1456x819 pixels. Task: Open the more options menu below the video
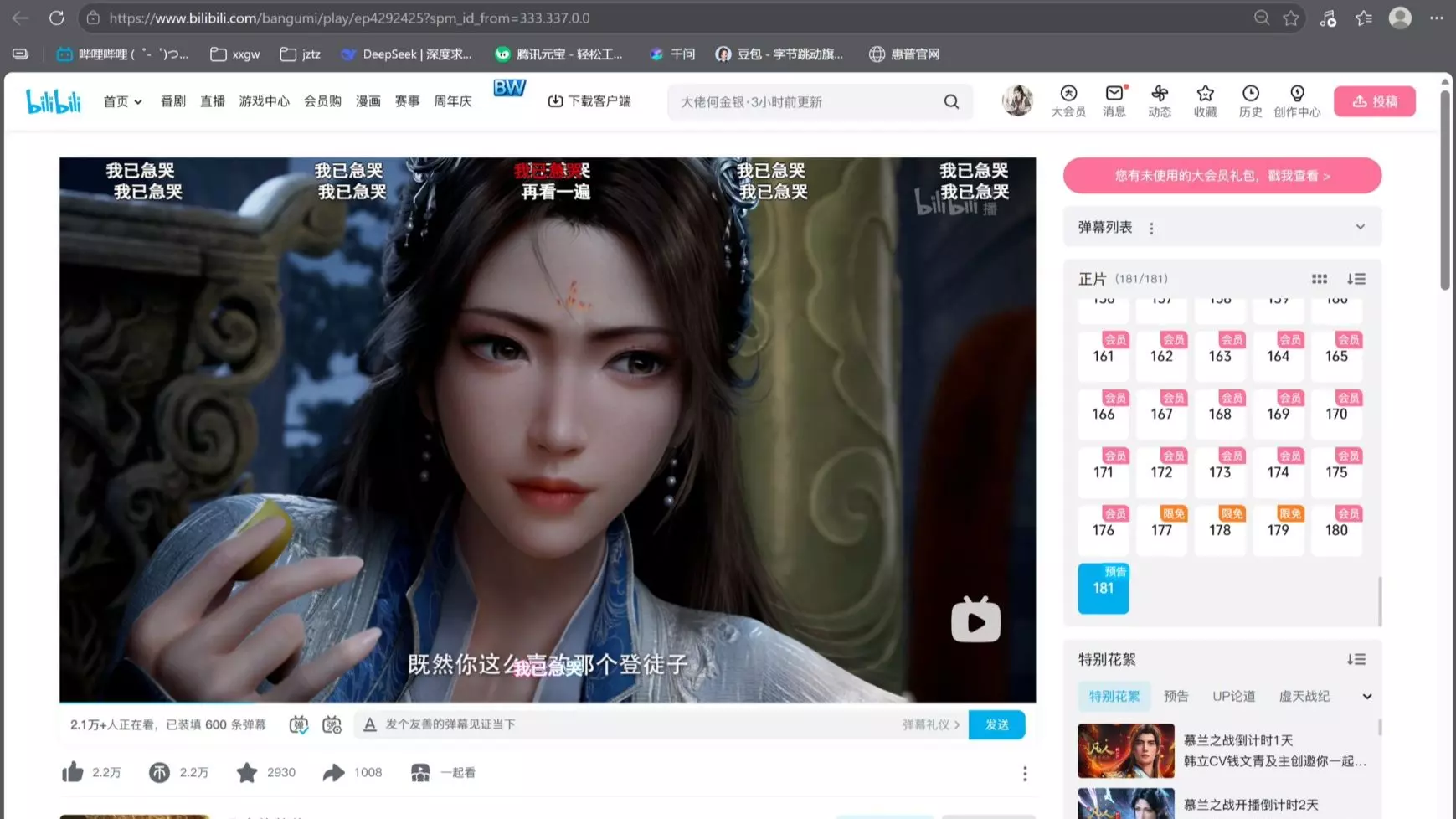1025,774
